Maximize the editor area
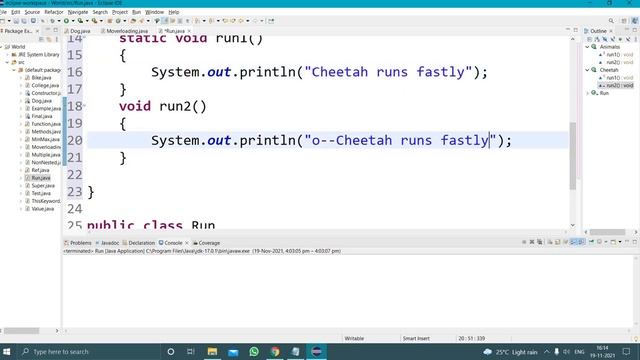Screen dimensions: 640x360 point(576,30)
